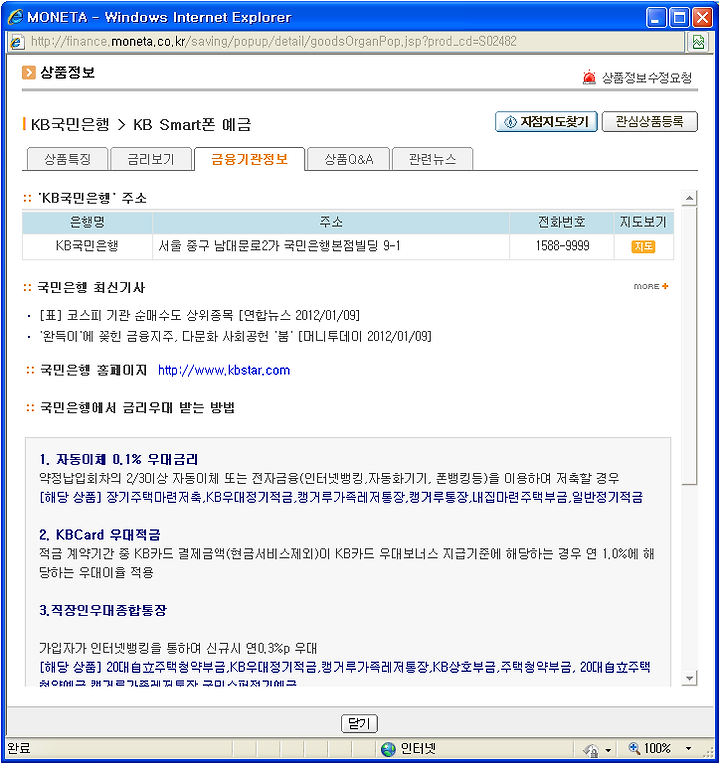720x764 pixels.
Task: Click the scroll up arrow of content pane
Action: pos(689,198)
